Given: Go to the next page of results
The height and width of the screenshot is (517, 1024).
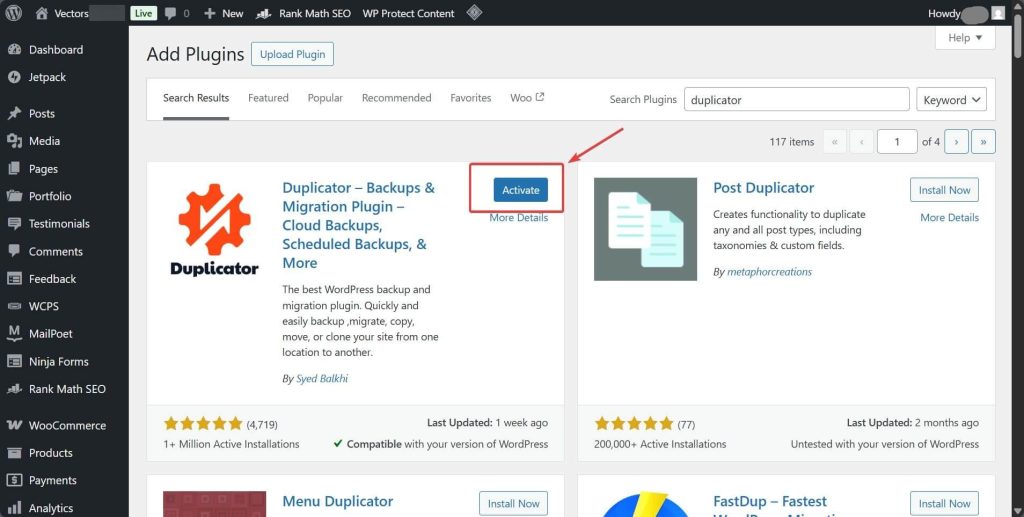Looking at the screenshot, I should tap(956, 142).
